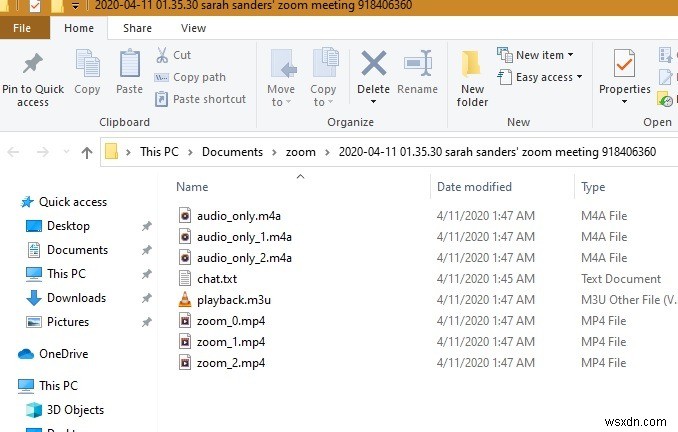Click the OneDrive cloud icon
Screen dimensions: 678x432
click(26, 354)
